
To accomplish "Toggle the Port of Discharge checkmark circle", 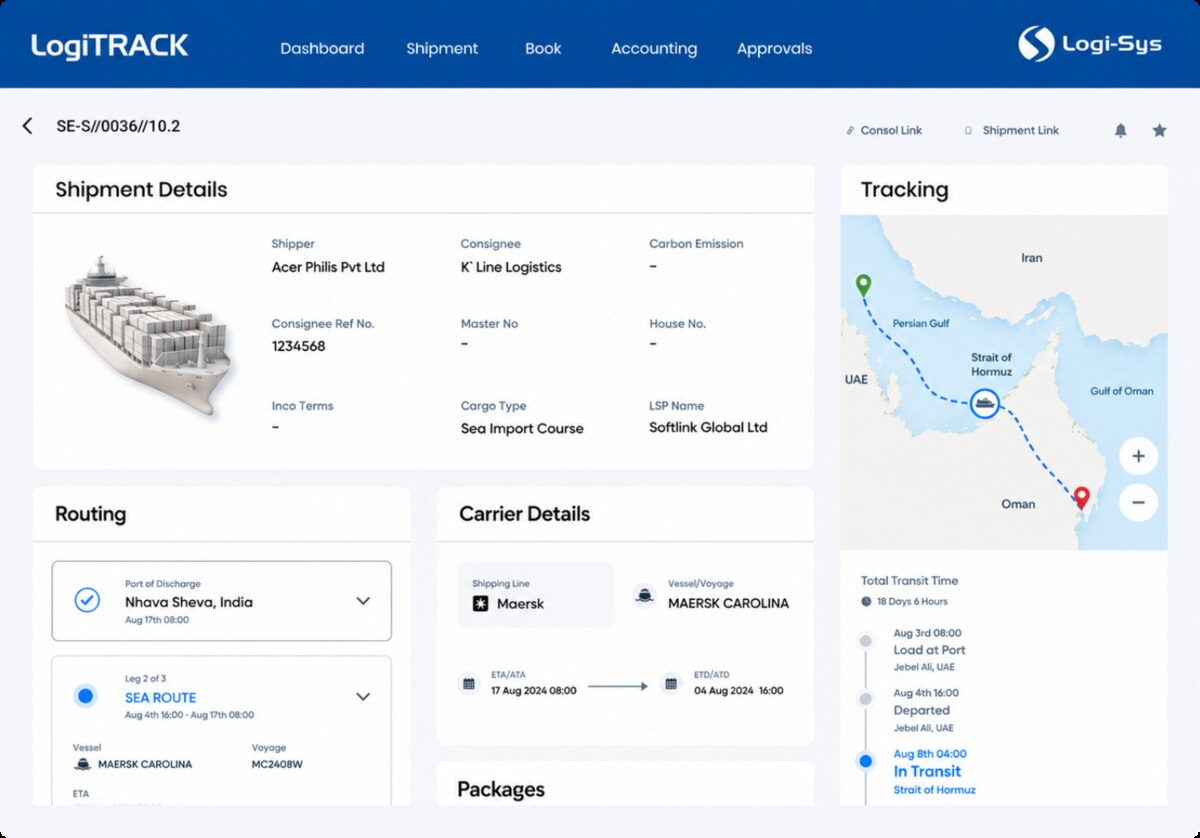I will coord(87,600).
